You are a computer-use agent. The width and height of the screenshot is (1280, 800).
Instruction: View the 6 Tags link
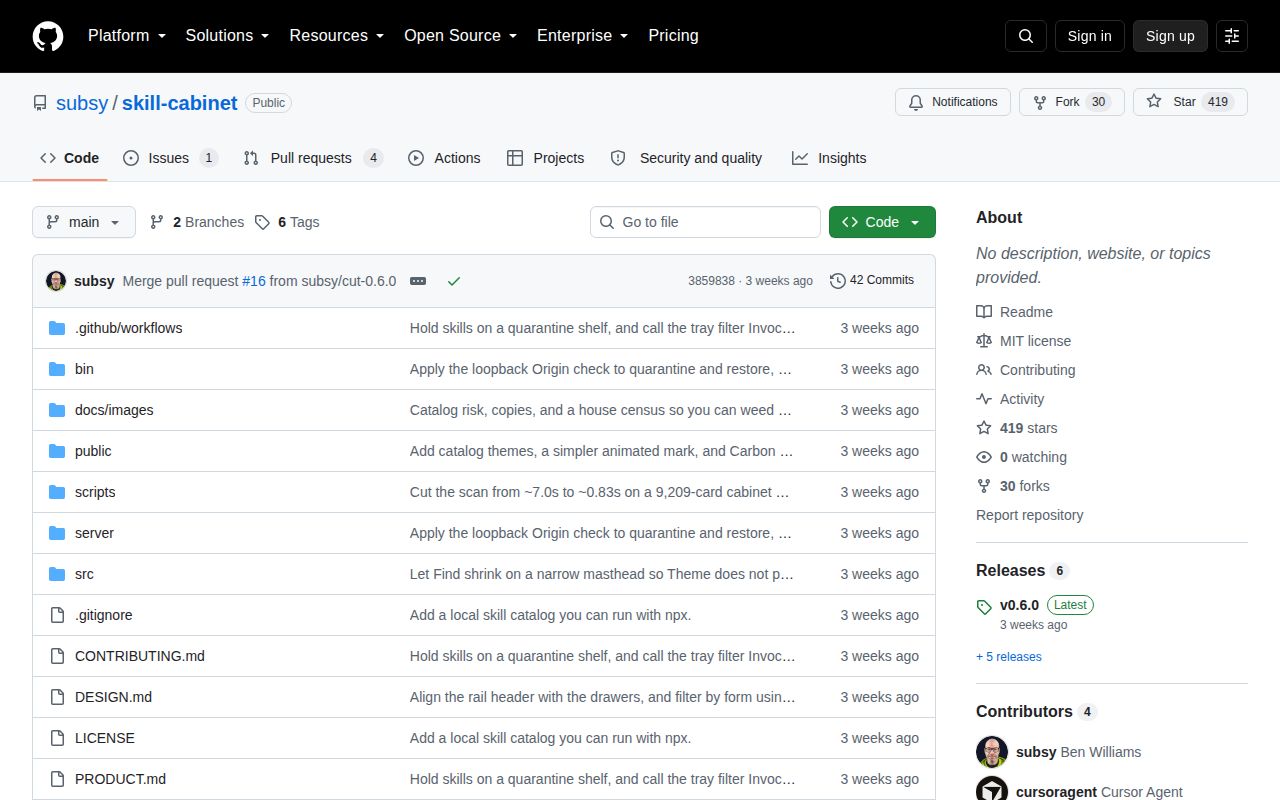287,222
